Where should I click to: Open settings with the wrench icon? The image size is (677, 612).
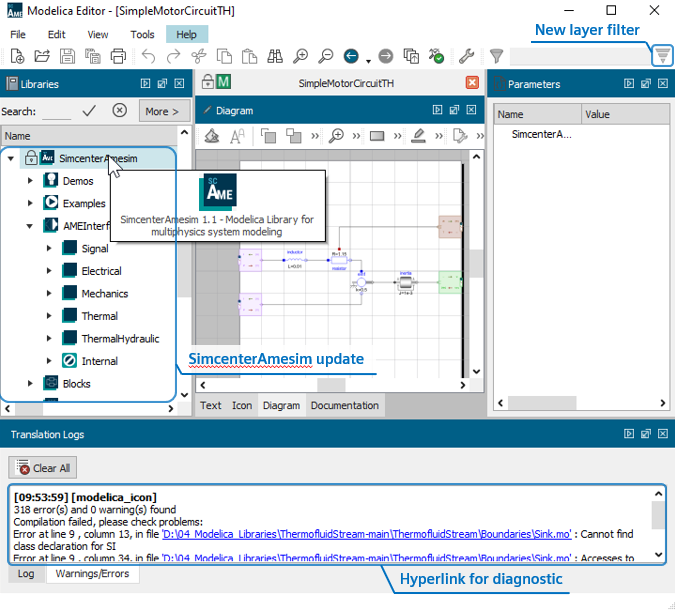[466, 56]
